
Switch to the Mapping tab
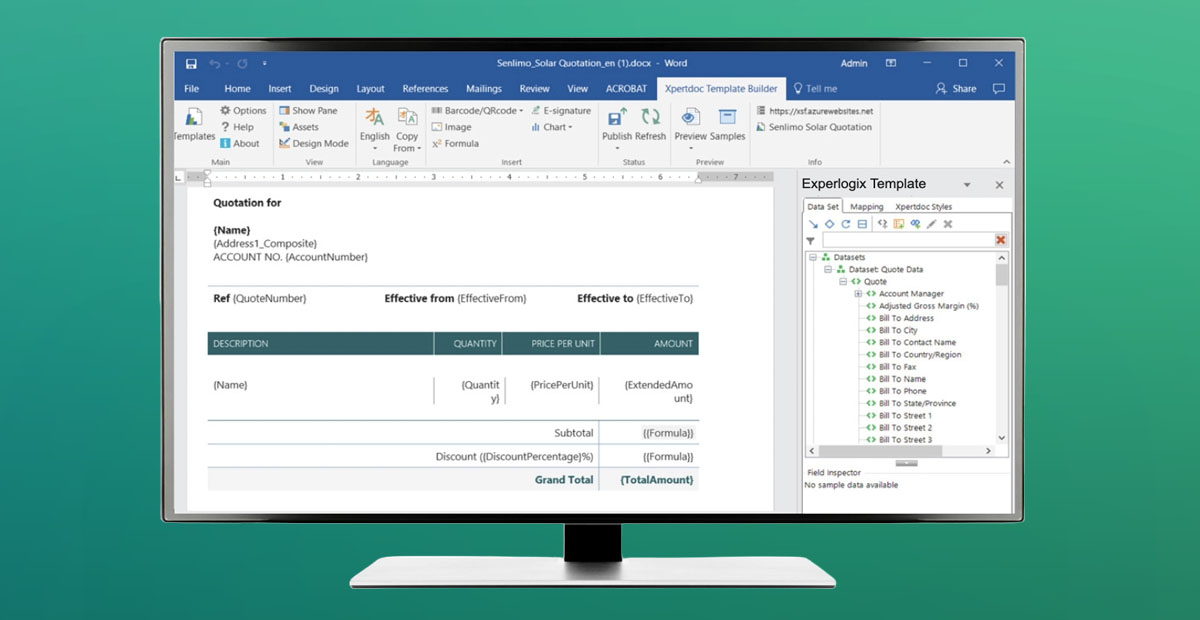[867, 207]
